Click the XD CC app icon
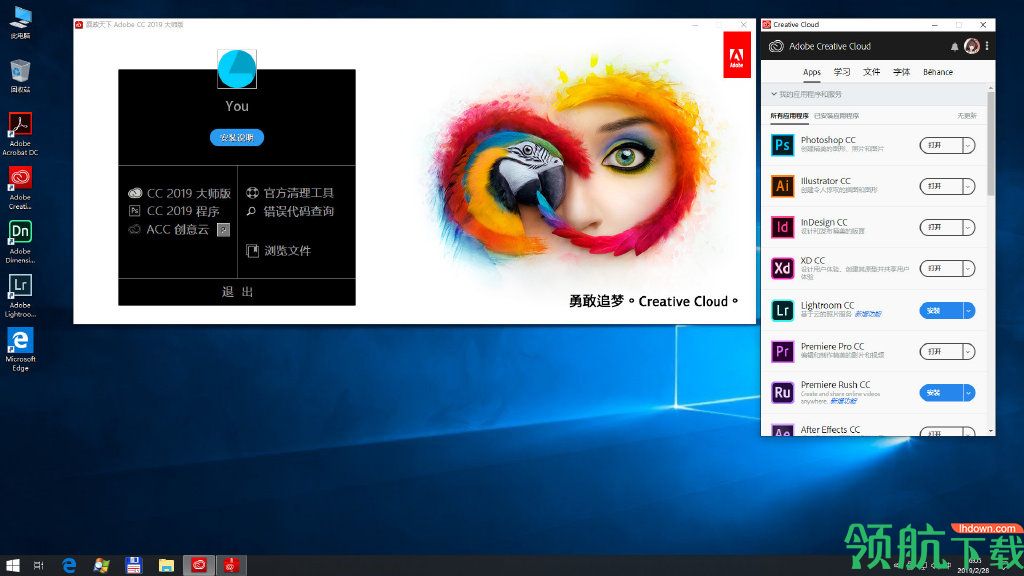The width and height of the screenshot is (1024, 576). 782,268
